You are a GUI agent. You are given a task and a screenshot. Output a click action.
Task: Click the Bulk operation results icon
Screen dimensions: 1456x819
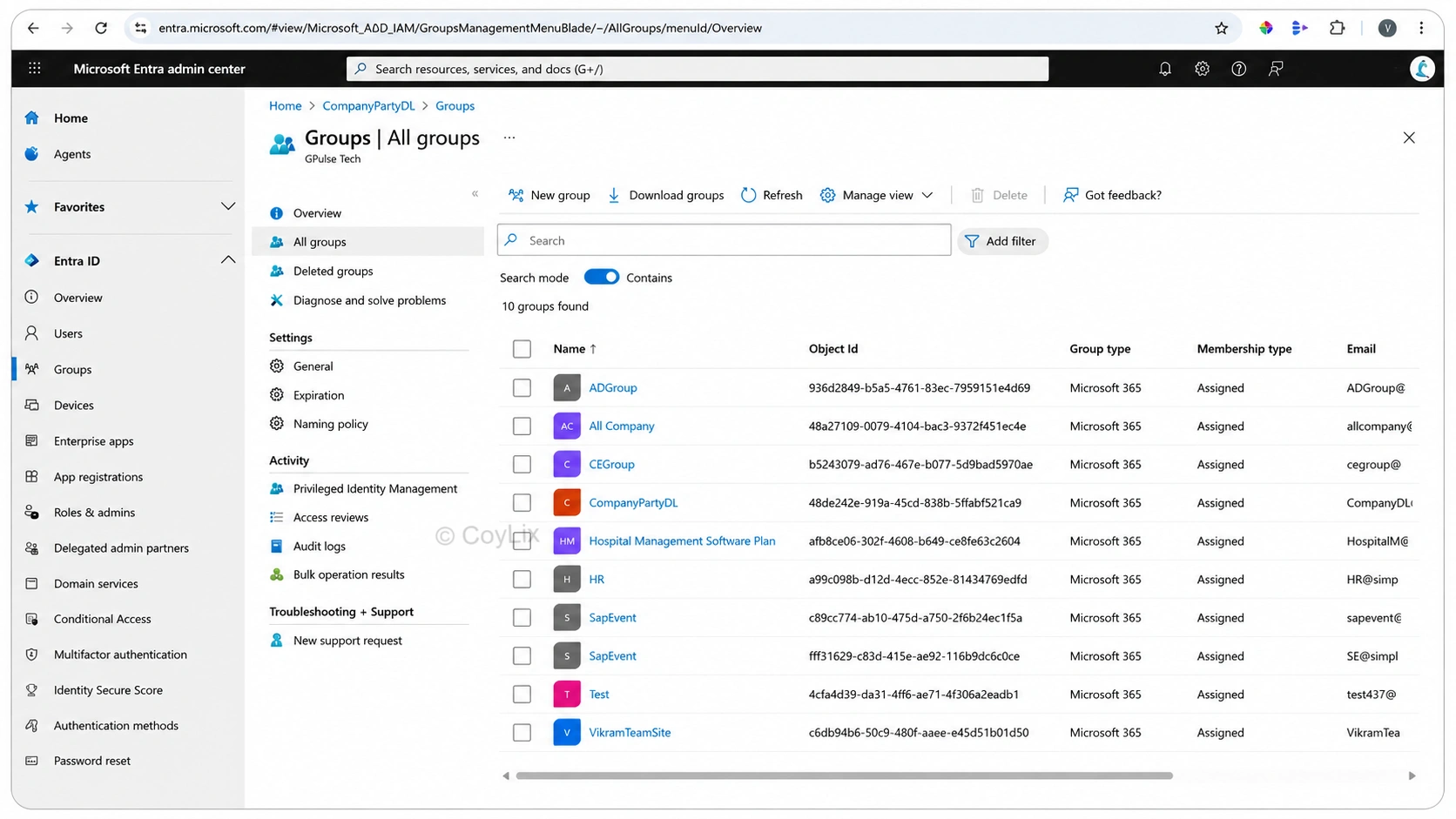pos(277,574)
